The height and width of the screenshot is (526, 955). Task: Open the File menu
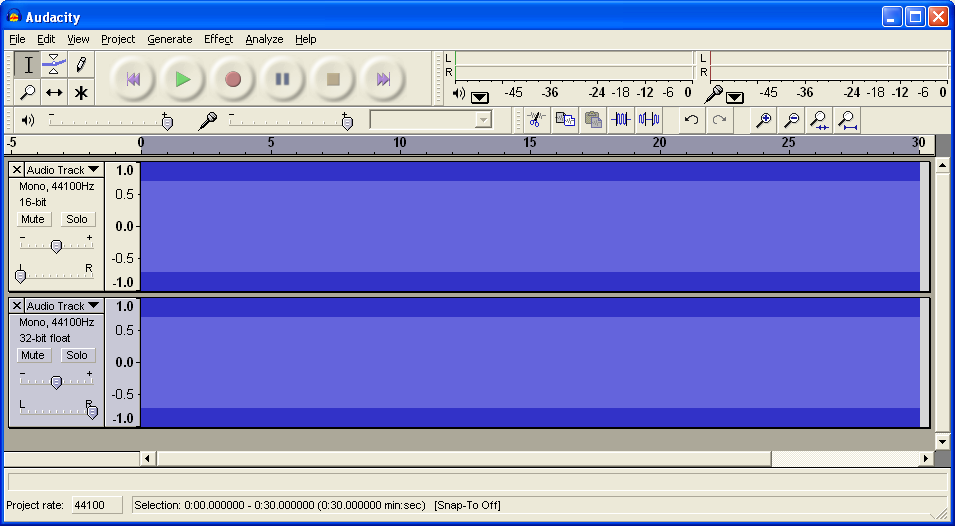click(x=17, y=39)
